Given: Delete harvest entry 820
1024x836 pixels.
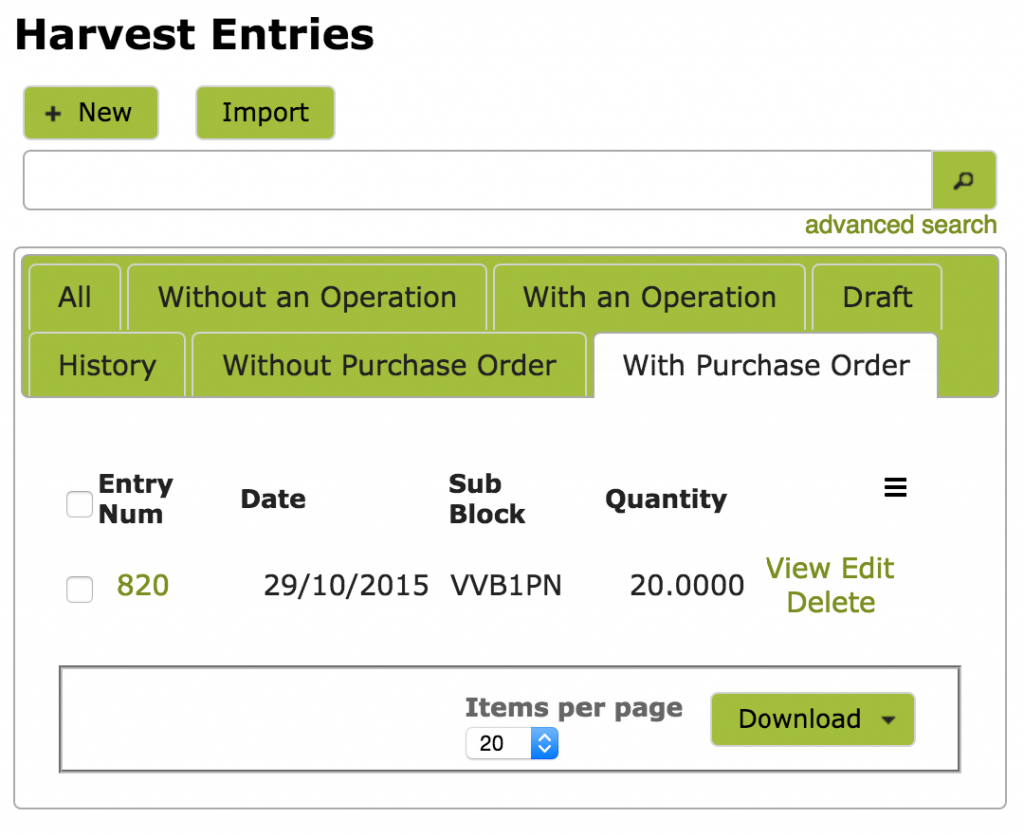Looking at the screenshot, I should coord(830,602).
